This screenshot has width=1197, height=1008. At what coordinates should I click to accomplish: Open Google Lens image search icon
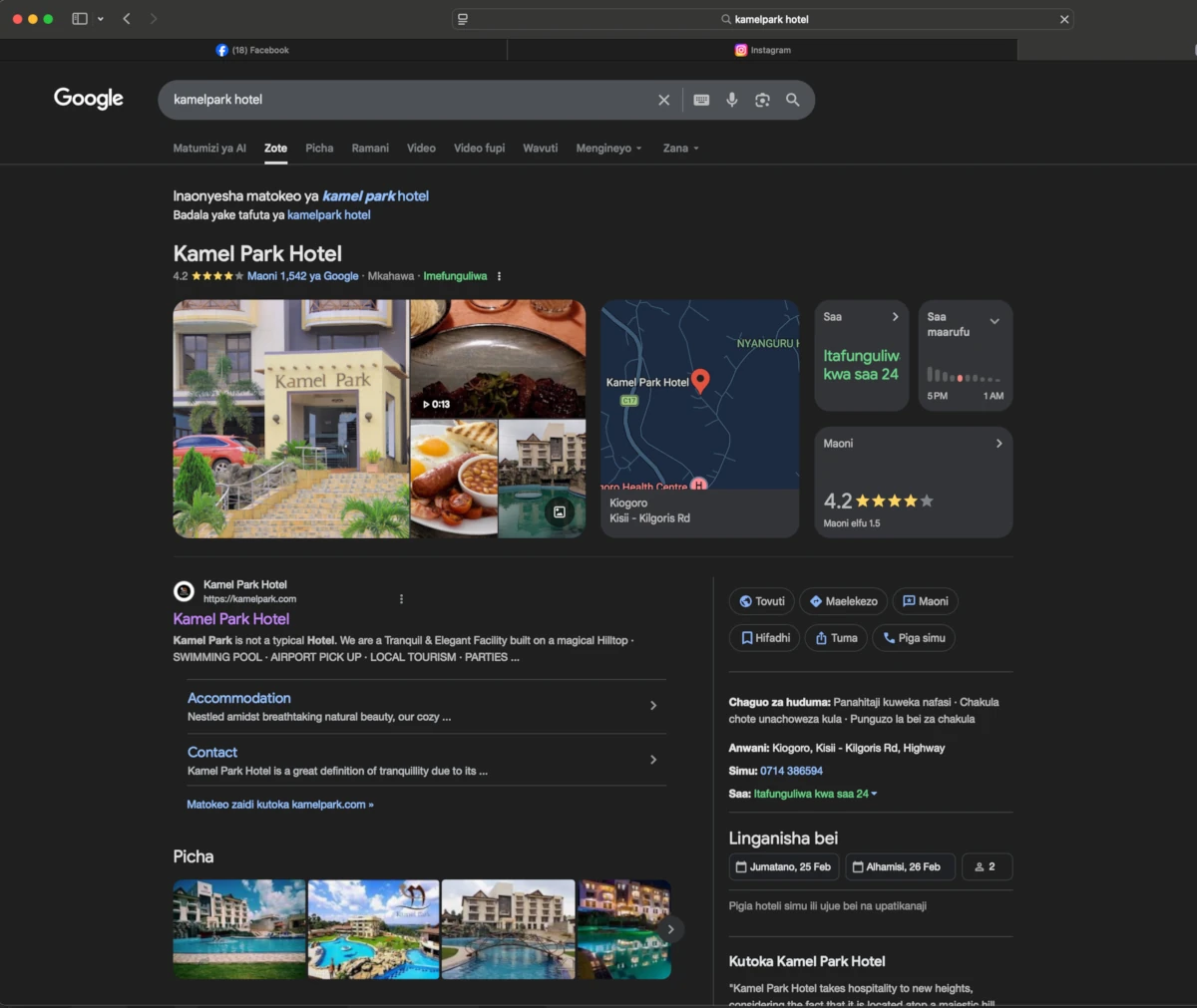[x=762, y=100]
